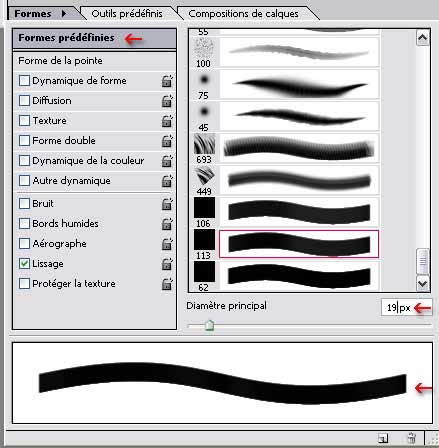Enable the Bords humides checkbox
Image resolution: width=439 pixels, height=448 pixels.
tap(24, 224)
